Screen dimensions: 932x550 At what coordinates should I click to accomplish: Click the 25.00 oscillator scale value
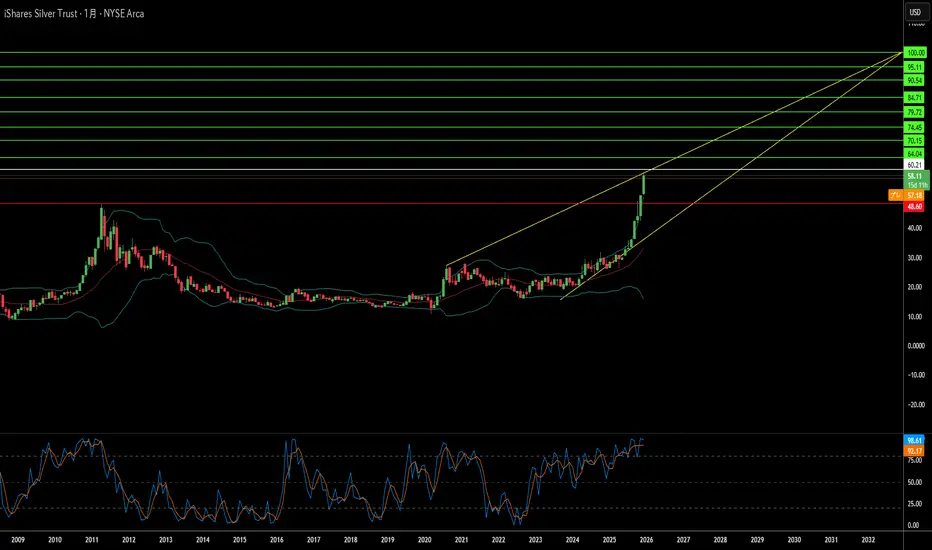915,504
